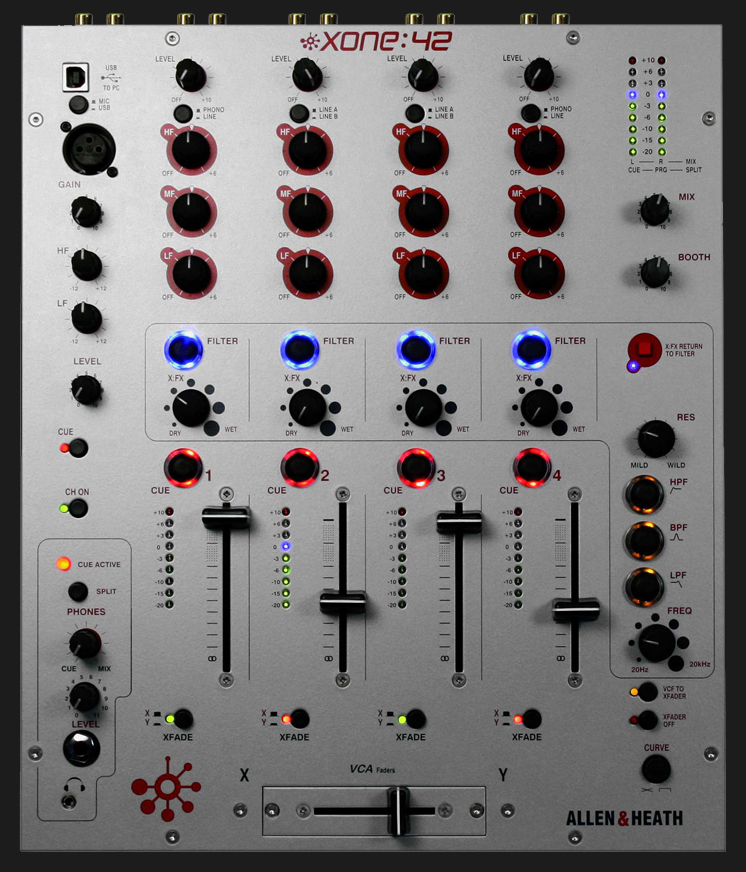746x872 pixels.
Task: Enable the channel 3 CUE button
Action: click(416, 467)
